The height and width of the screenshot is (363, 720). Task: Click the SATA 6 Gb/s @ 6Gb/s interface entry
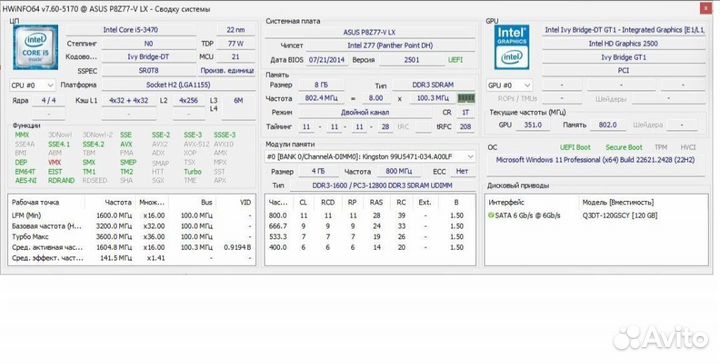pos(528,216)
